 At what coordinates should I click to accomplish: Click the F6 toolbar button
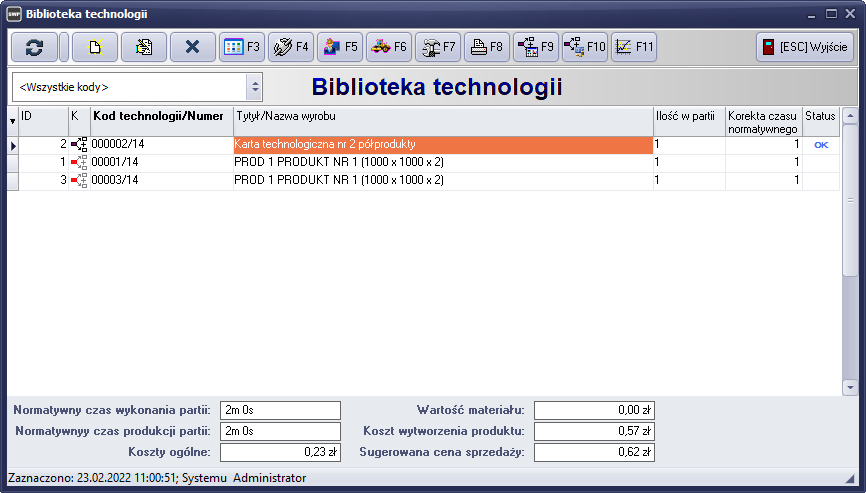click(x=388, y=47)
